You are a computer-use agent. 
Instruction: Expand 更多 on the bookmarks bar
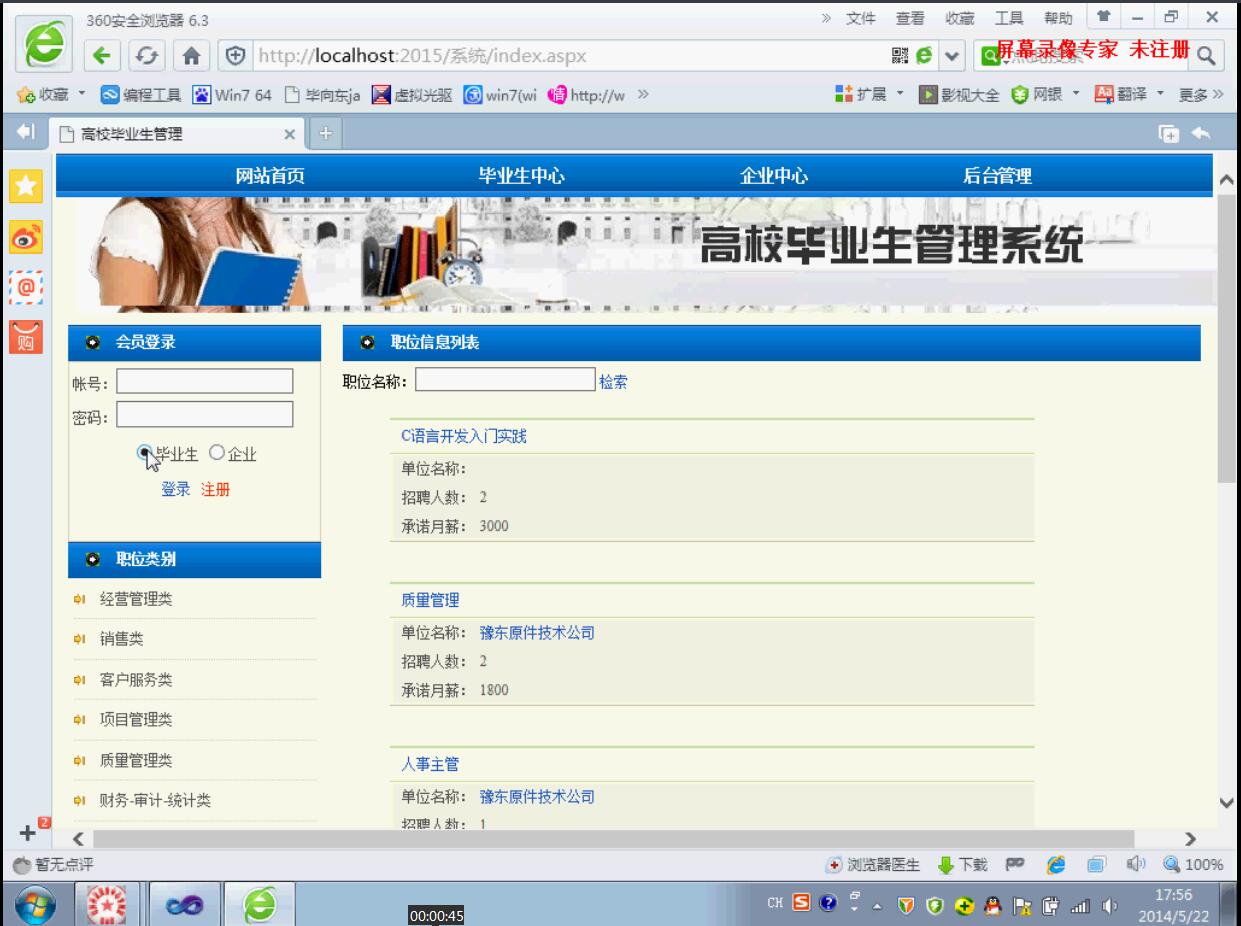pos(1201,94)
